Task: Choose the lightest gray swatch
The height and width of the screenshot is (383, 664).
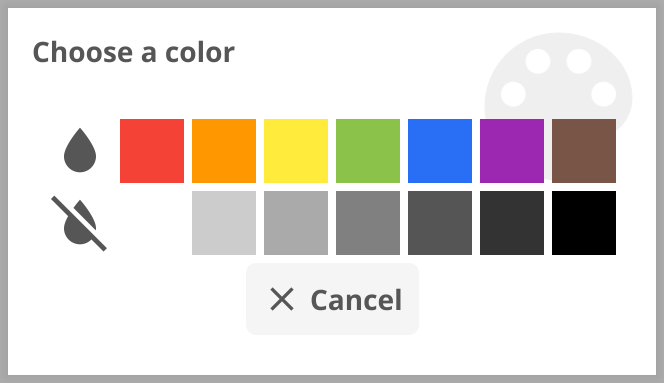Action: point(224,223)
